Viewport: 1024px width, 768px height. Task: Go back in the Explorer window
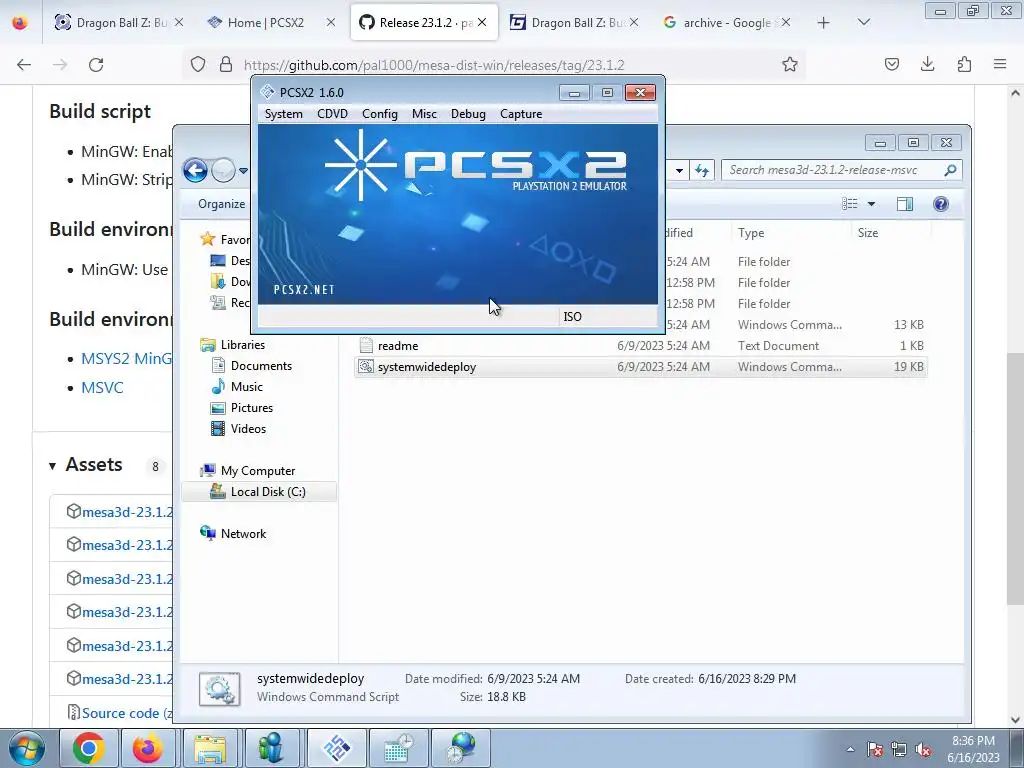click(x=195, y=170)
